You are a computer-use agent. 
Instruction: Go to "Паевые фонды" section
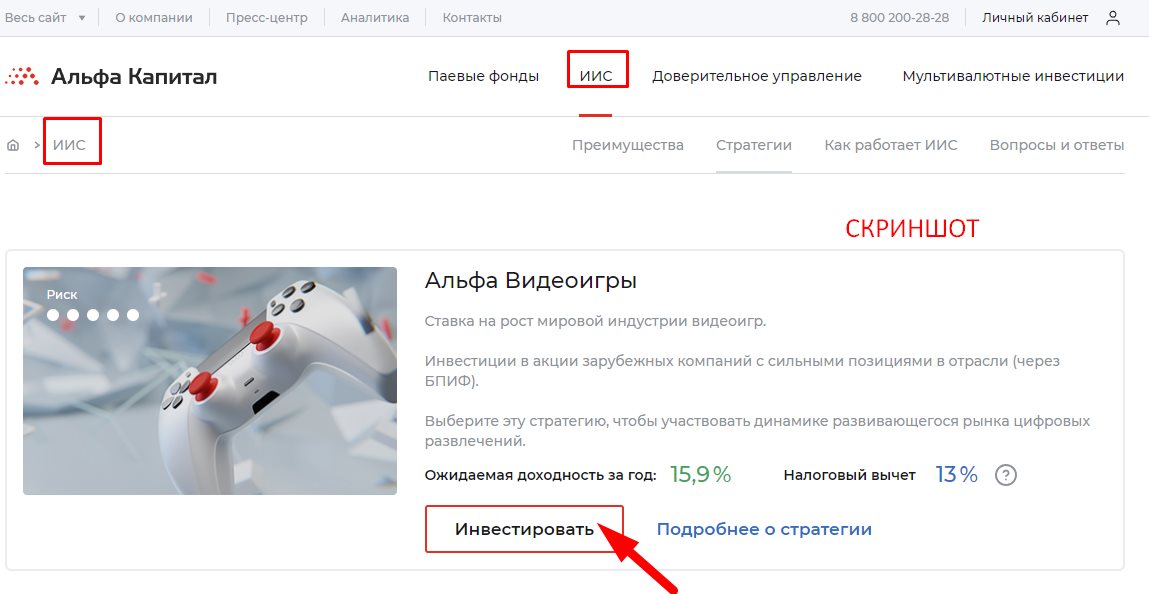[484, 76]
